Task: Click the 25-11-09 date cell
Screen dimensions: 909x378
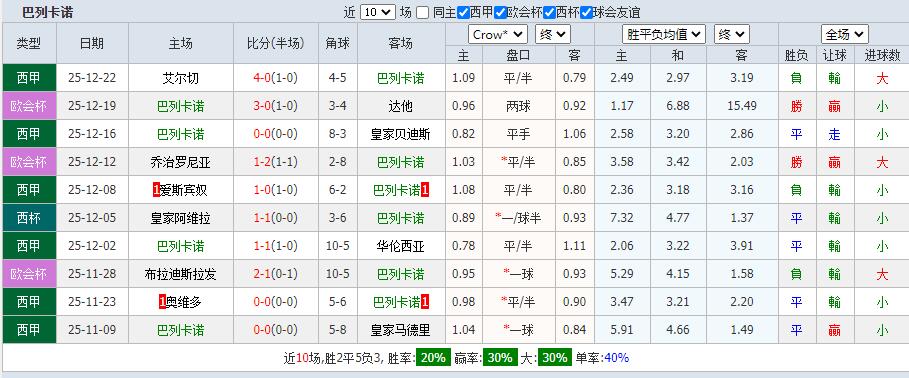Action: [92, 330]
